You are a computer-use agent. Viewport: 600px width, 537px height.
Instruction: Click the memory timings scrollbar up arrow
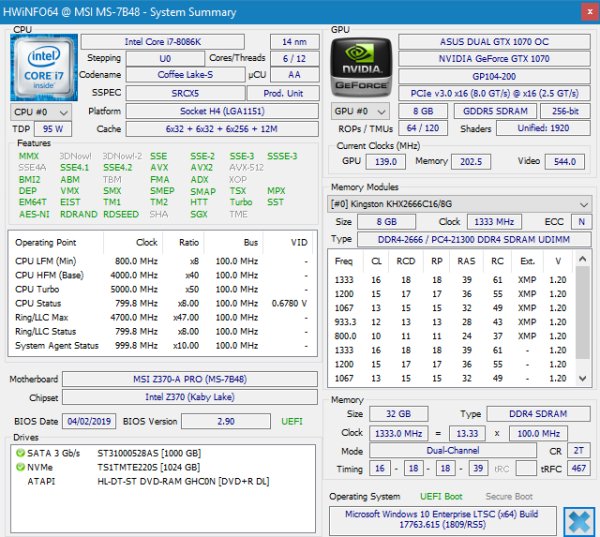582,259
